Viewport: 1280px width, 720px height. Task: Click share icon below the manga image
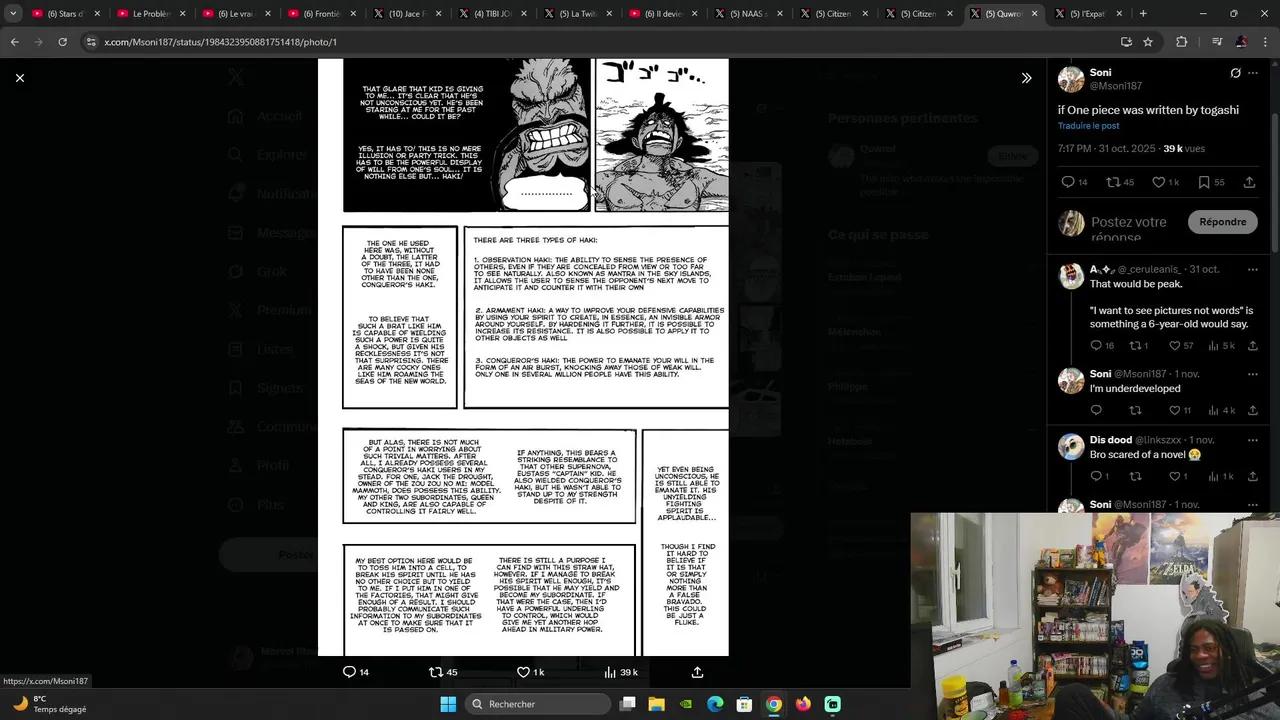click(x=697, y=672)
